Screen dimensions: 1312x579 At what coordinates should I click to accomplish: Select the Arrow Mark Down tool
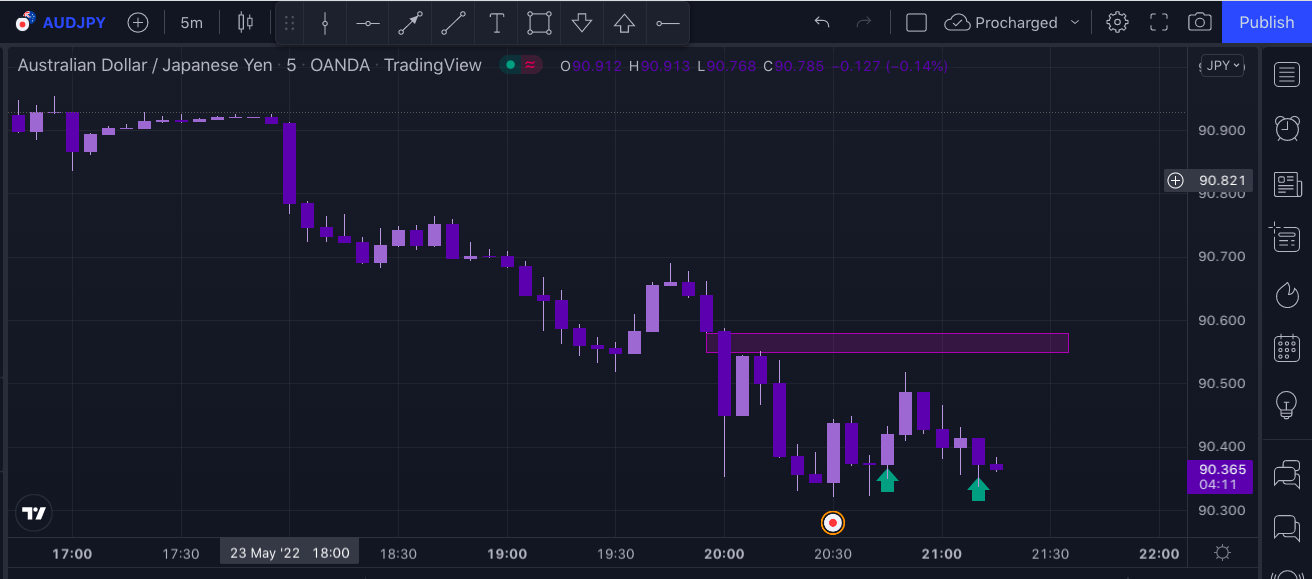tap(581, 22)
